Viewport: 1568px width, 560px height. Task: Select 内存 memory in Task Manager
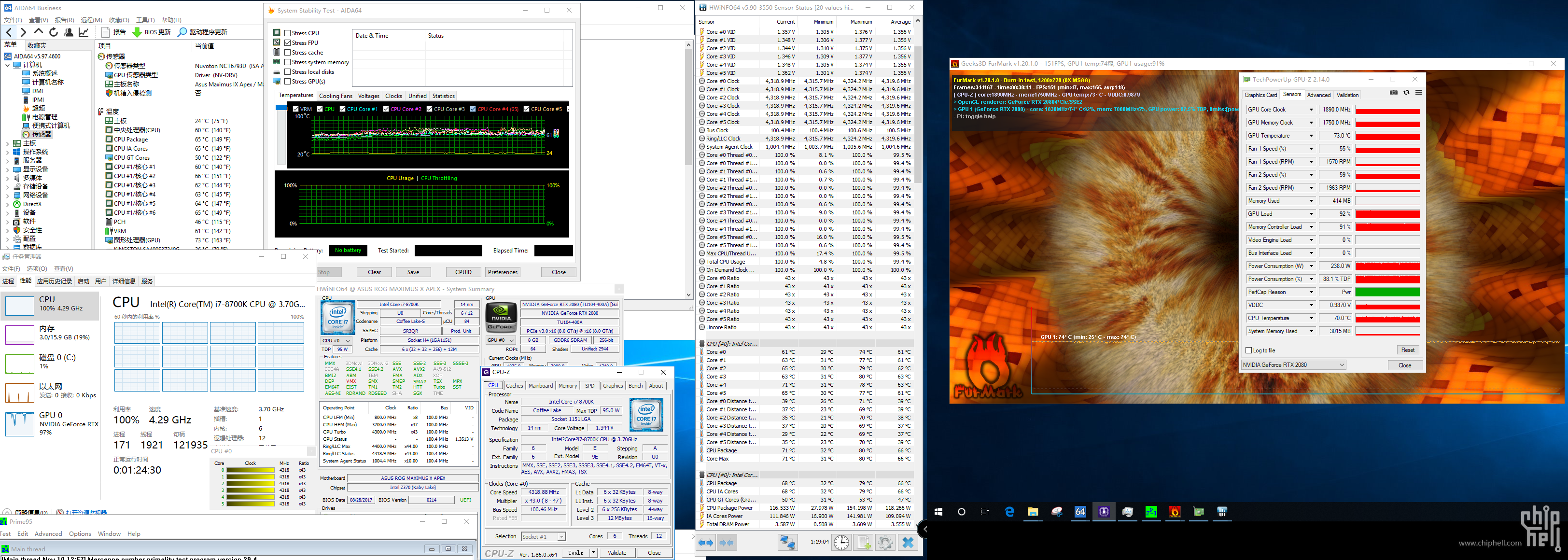click(x=50, y=333)
